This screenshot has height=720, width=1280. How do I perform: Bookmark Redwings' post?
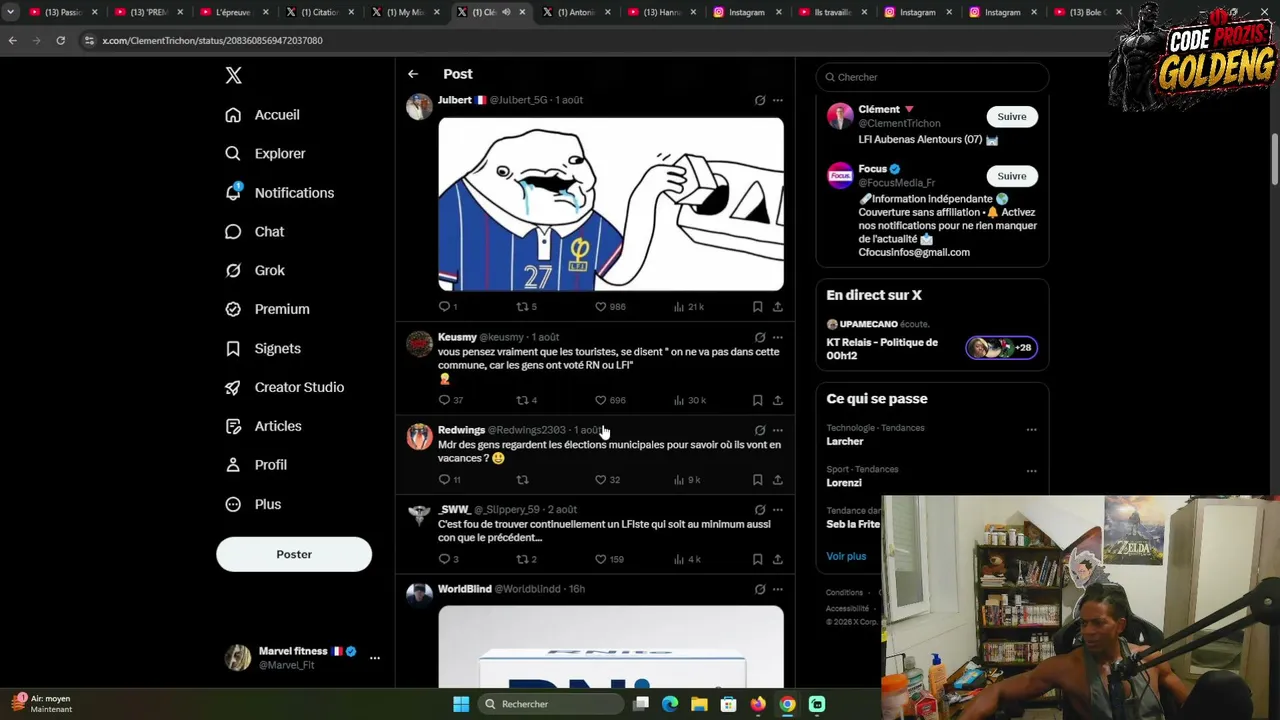coord(757,480)
